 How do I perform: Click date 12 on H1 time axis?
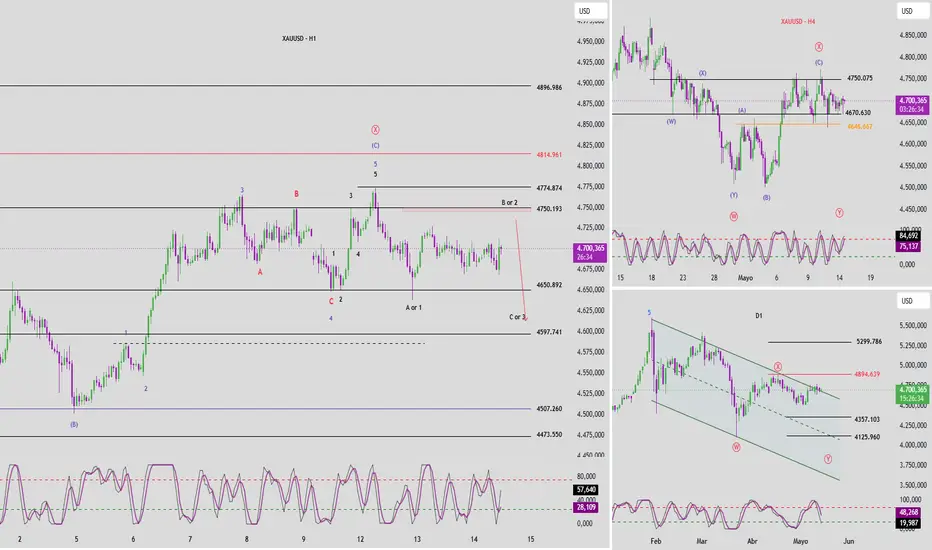point(360,539)
